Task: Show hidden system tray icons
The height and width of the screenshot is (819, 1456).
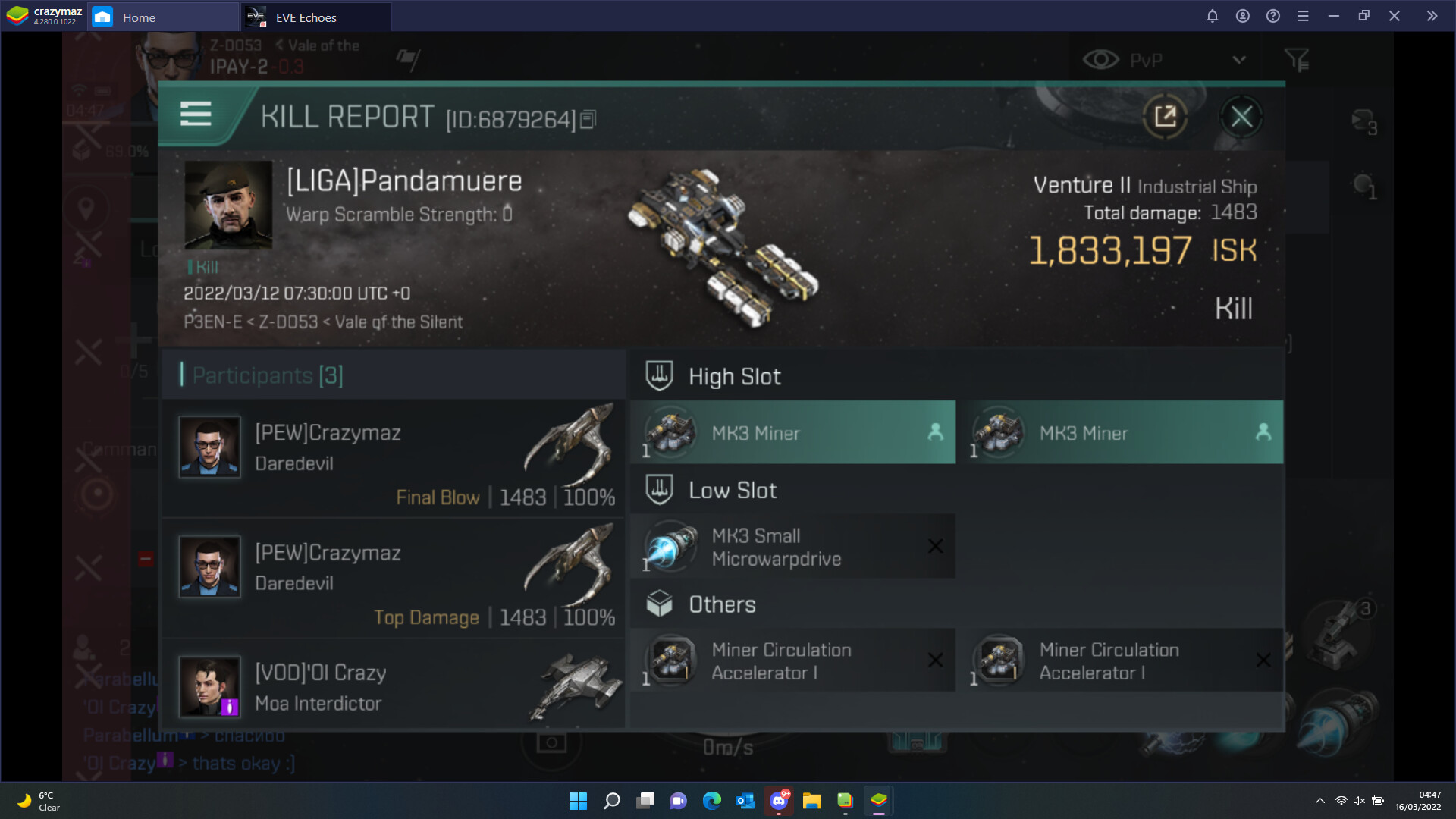Action: [x=1319, y=801]
